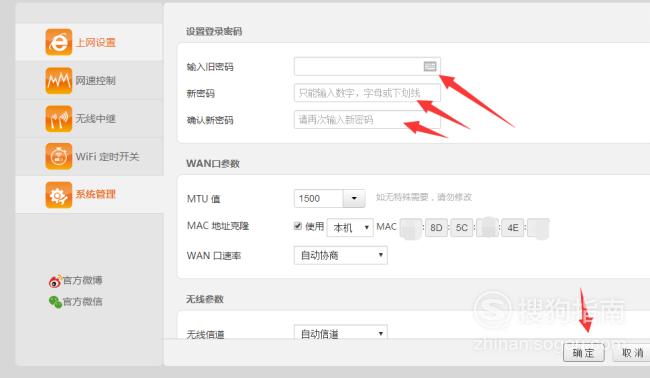Click the WeChat logo icon

[x=55, y=302]
